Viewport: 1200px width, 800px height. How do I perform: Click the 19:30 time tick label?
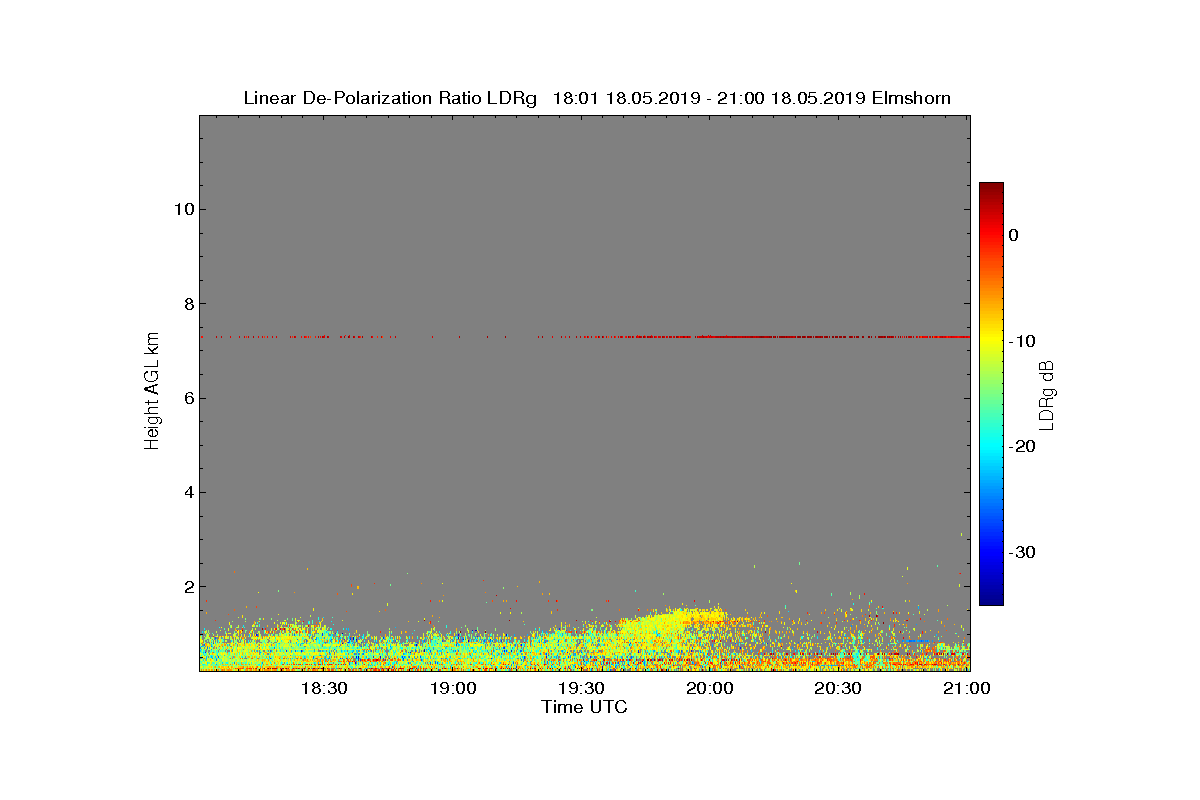[581, 689]
